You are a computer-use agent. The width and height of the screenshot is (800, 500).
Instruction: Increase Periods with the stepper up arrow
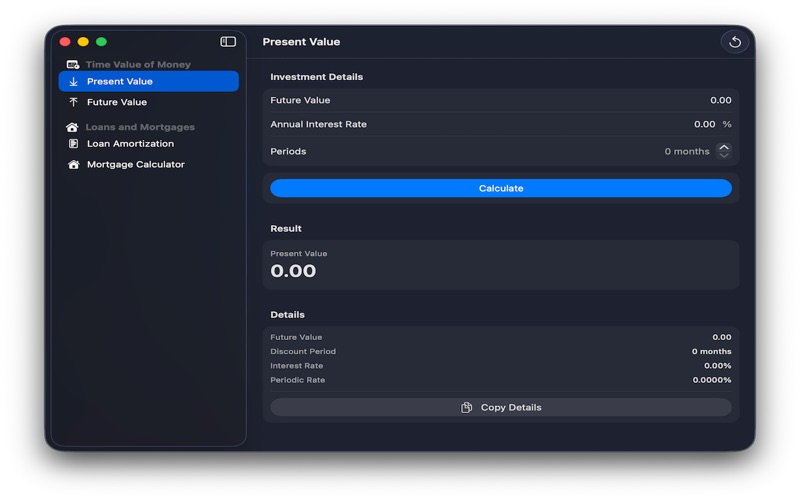[x=723, y=147]
